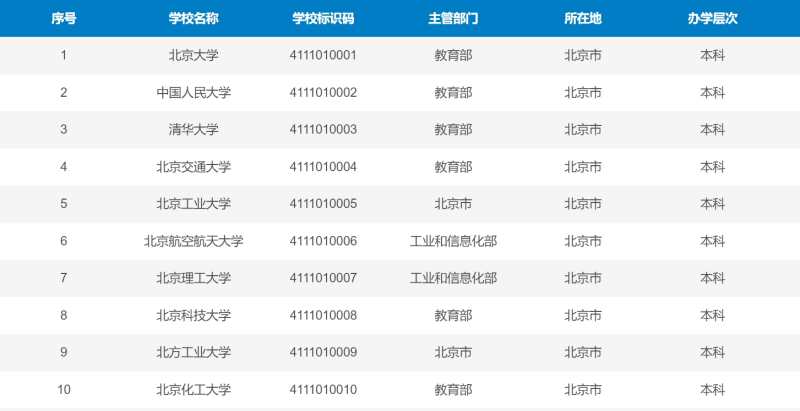Click 北京市 location in the 北京航空航天大学 row
Image resolution: width=800 pixels, height=411 pixels.
(583, 241)
